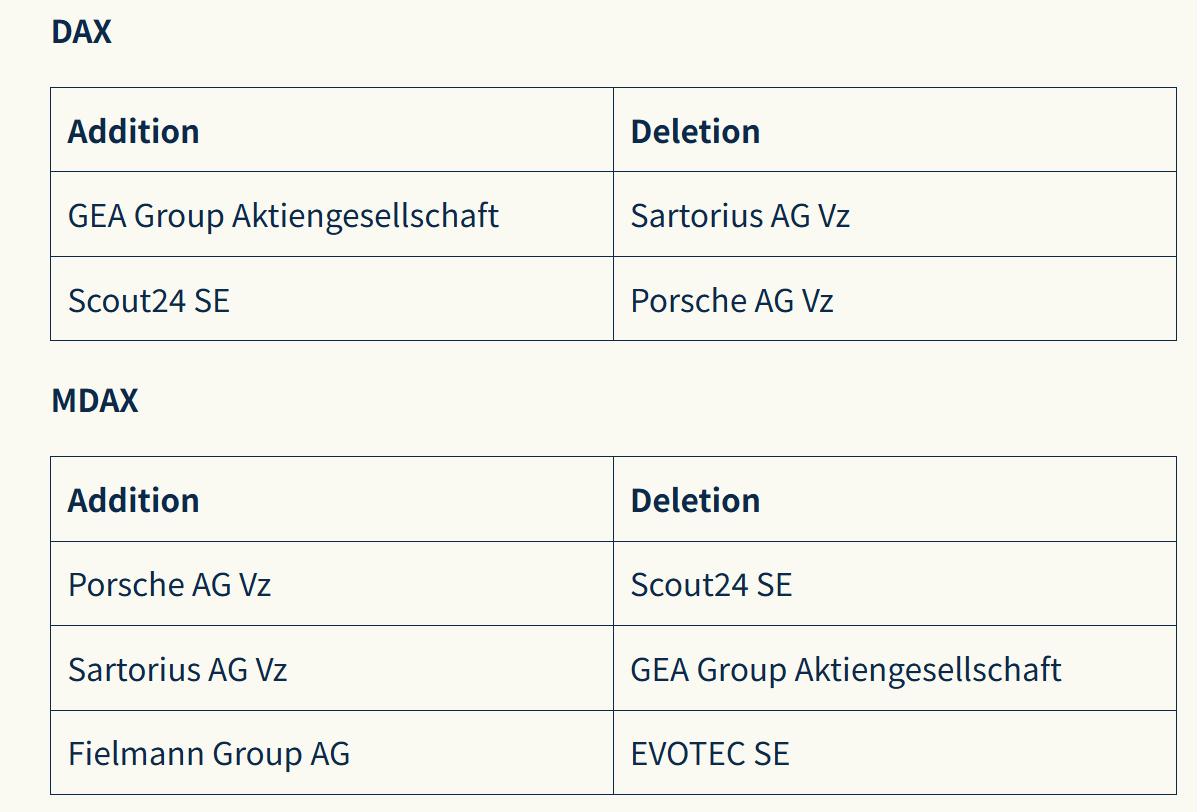Image resolution: width=1197 pixels, height=812 pixels.
Task: Click the DAX section heading
Action: pyautogui.click(x=81, y=32)
